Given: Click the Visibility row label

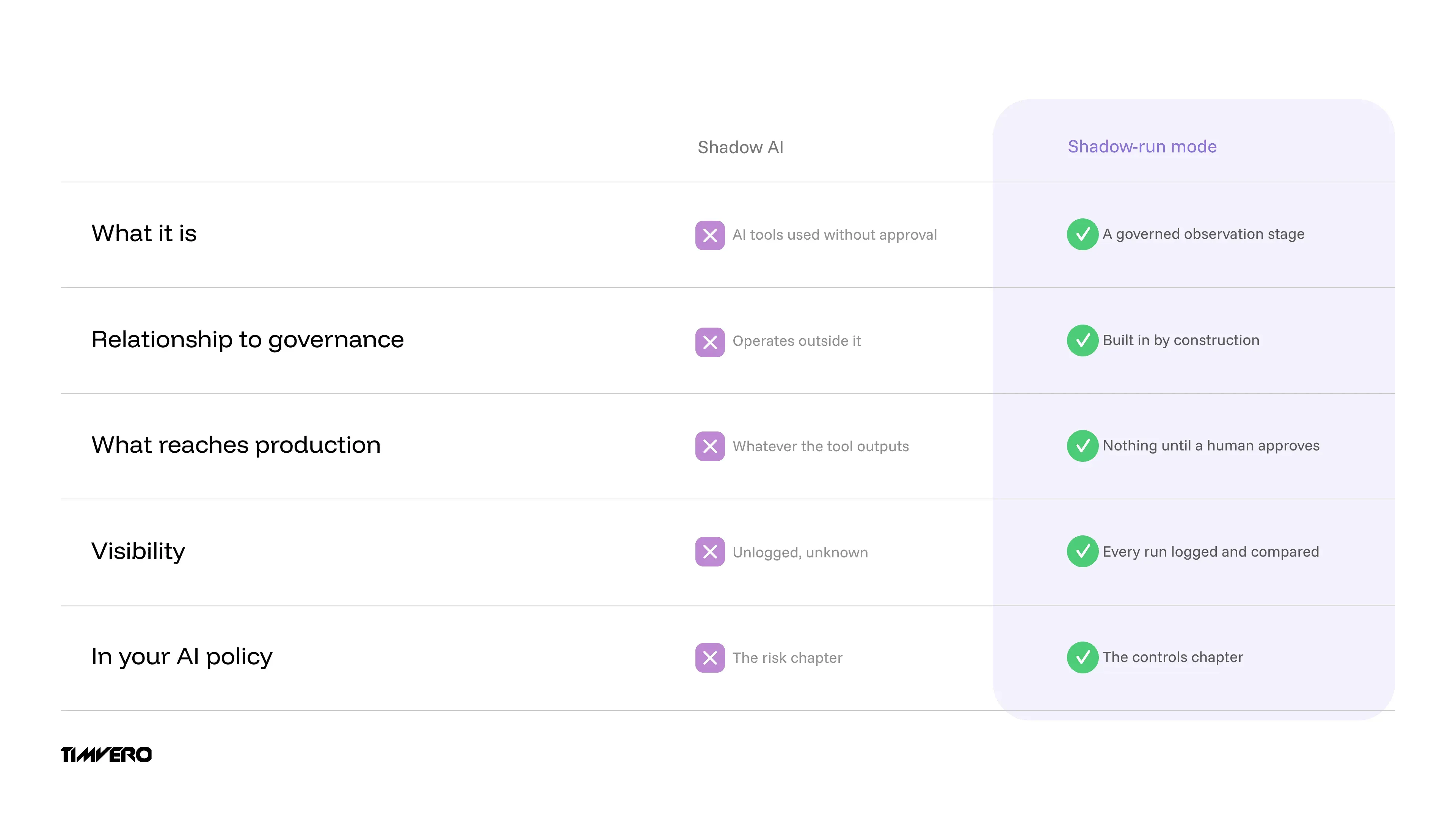Looking at the screenshot, I should click(138, 552).
